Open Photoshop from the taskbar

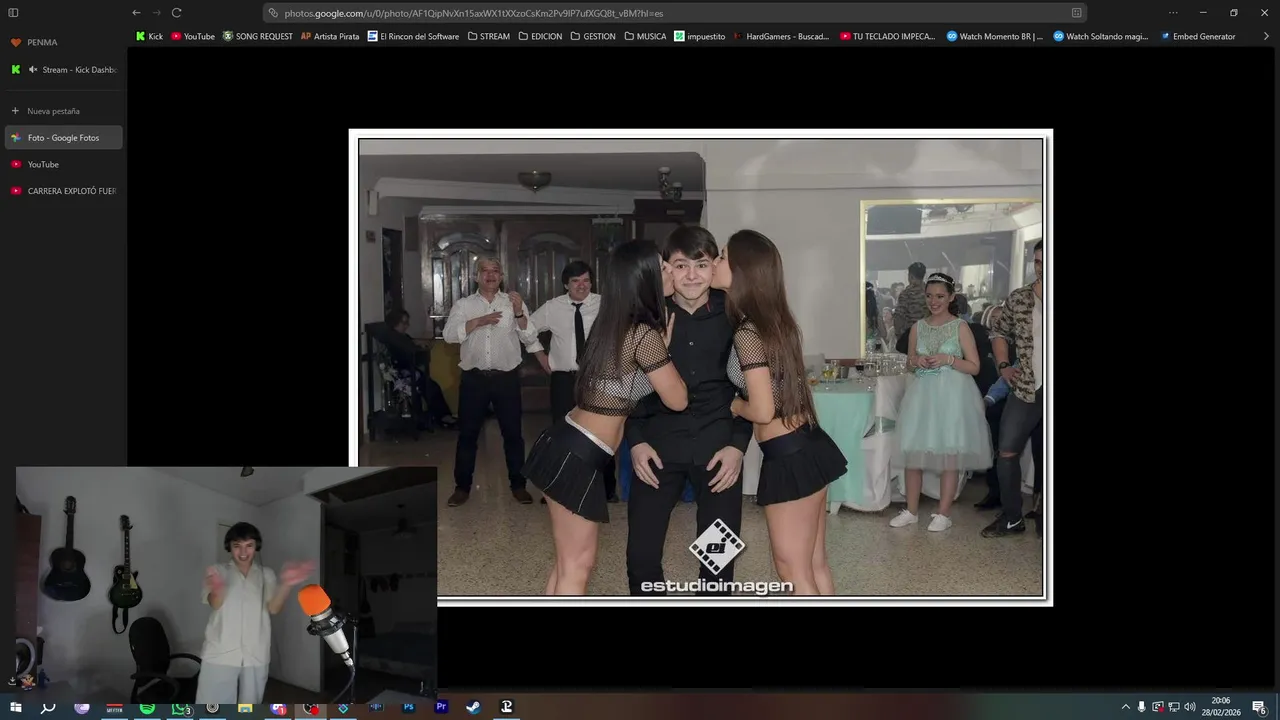click(408, 707)
